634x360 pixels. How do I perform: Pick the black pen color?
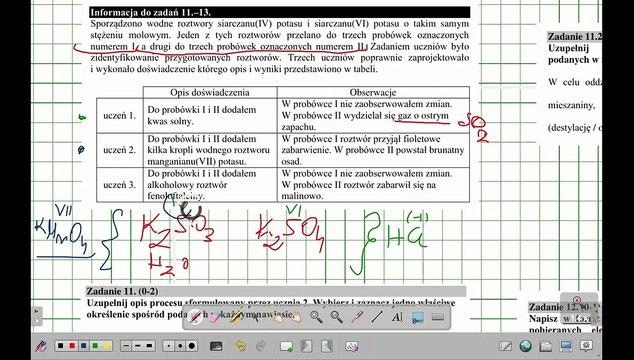click(x=61, y=346)
